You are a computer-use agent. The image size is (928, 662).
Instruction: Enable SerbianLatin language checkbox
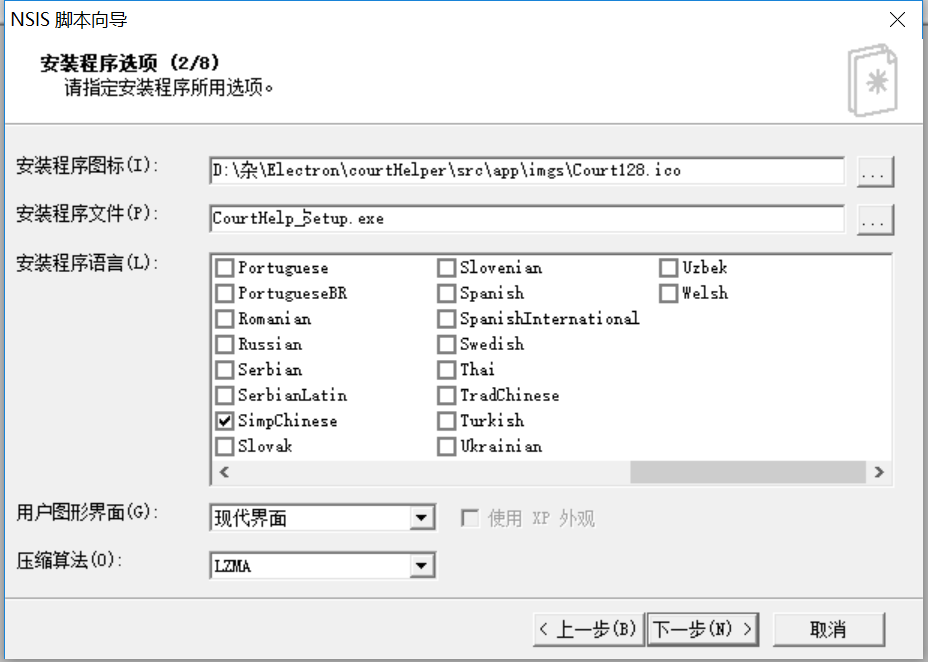coord(224,395)
